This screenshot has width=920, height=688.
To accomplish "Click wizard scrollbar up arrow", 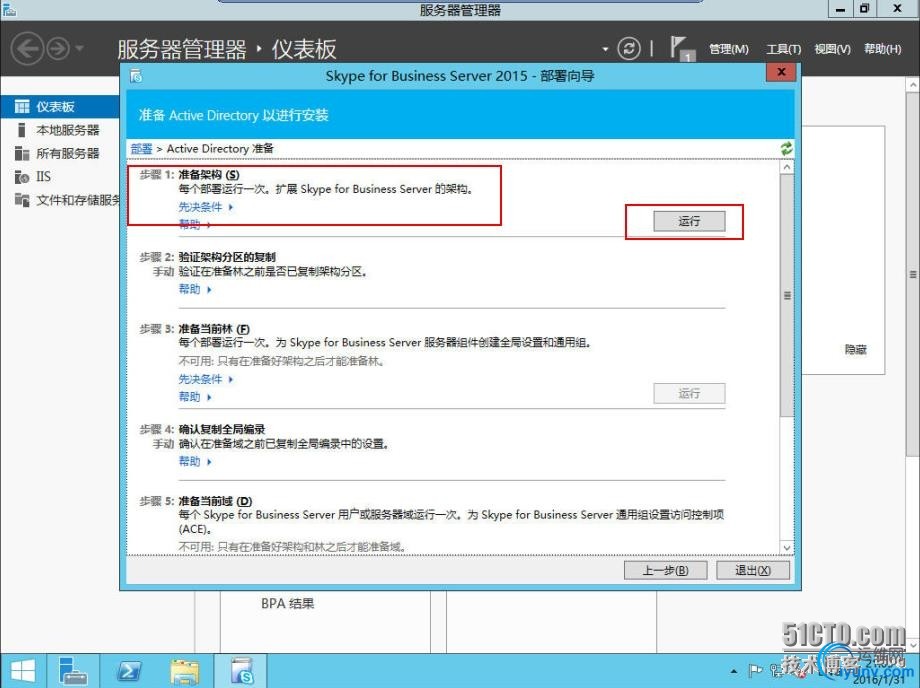I will (x=787, y=167).
